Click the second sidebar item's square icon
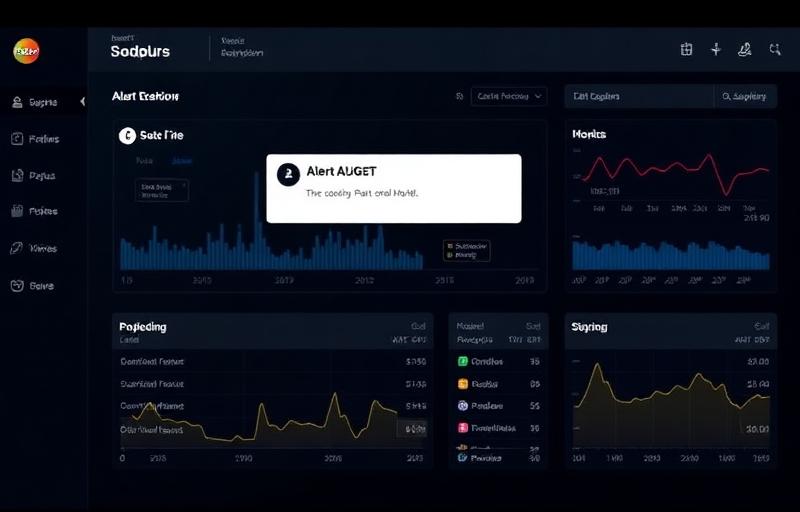The height and width of the screenshot is (512, 800). [17, 139]
